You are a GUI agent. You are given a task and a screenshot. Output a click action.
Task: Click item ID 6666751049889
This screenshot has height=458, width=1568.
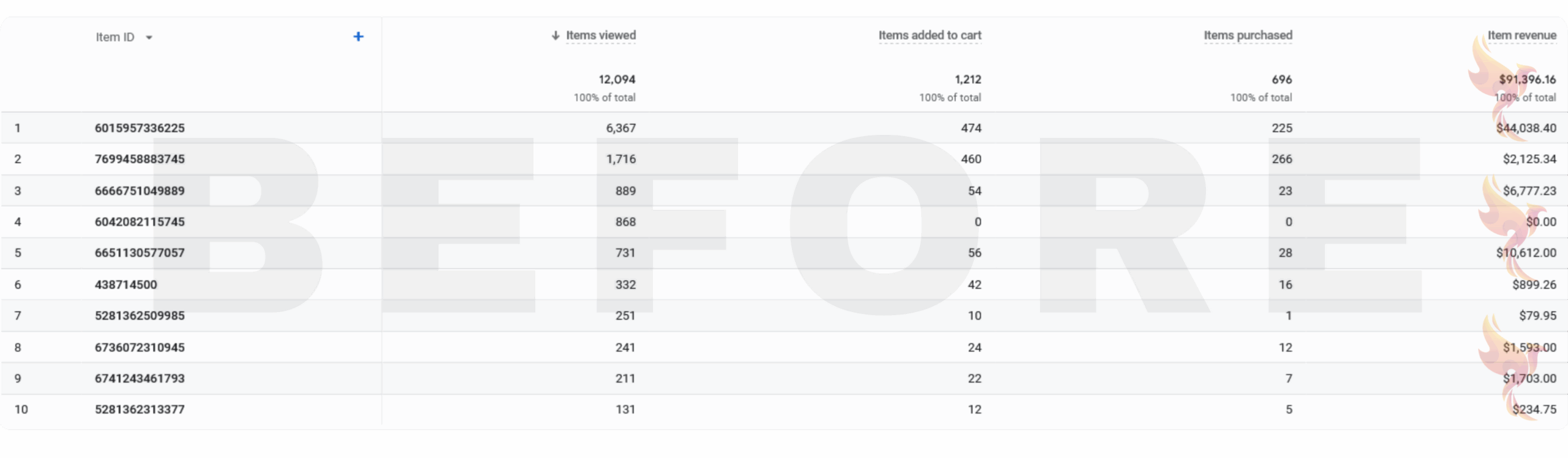coord(140,191)
